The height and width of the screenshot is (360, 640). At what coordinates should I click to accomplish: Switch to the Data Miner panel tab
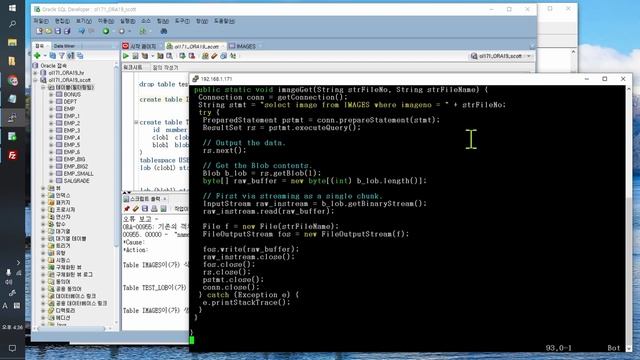point(64,46)
